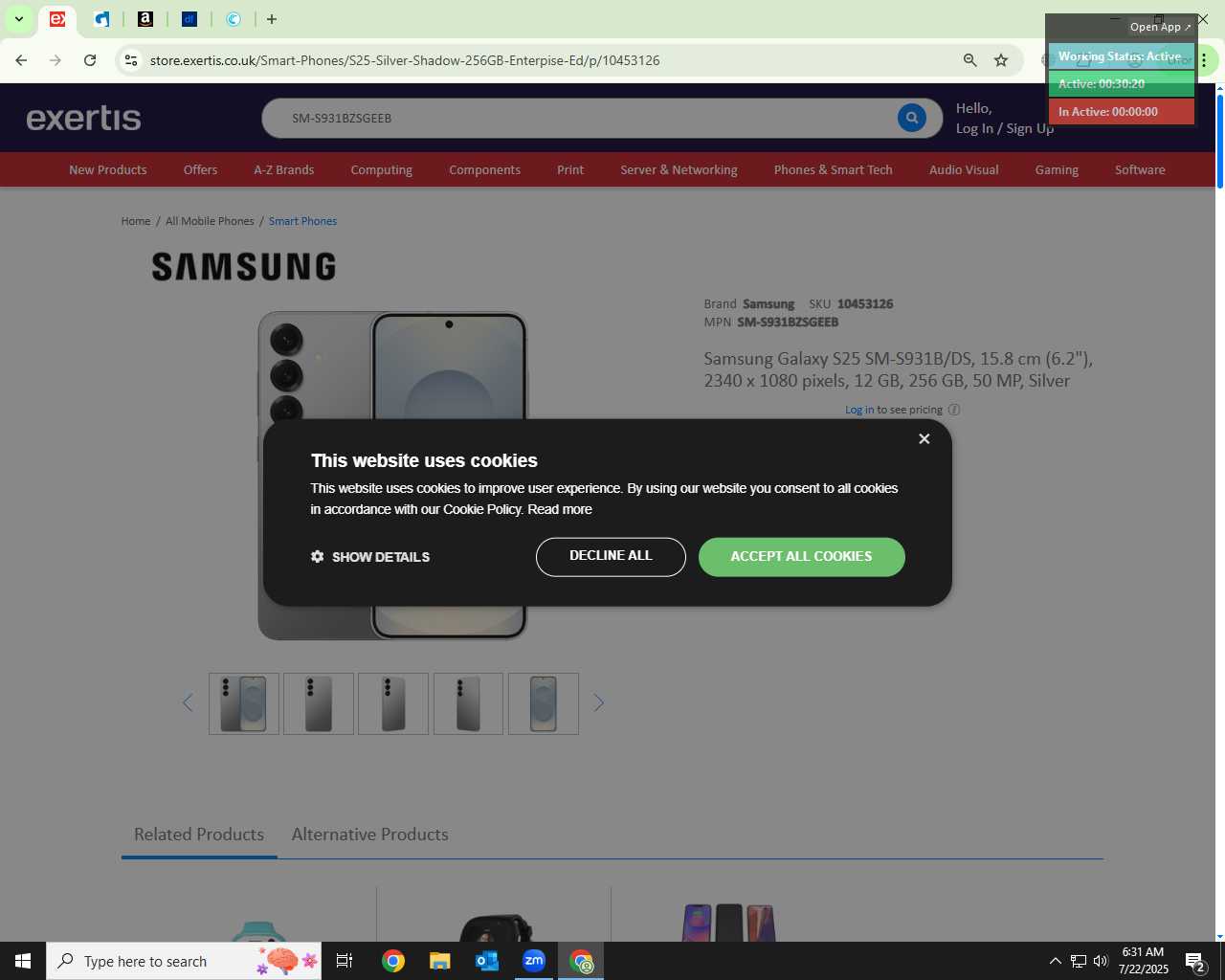Switch to the second browser tab
Image resolution: width=1225 pixels, height=980 pixels.
point(101,19)
